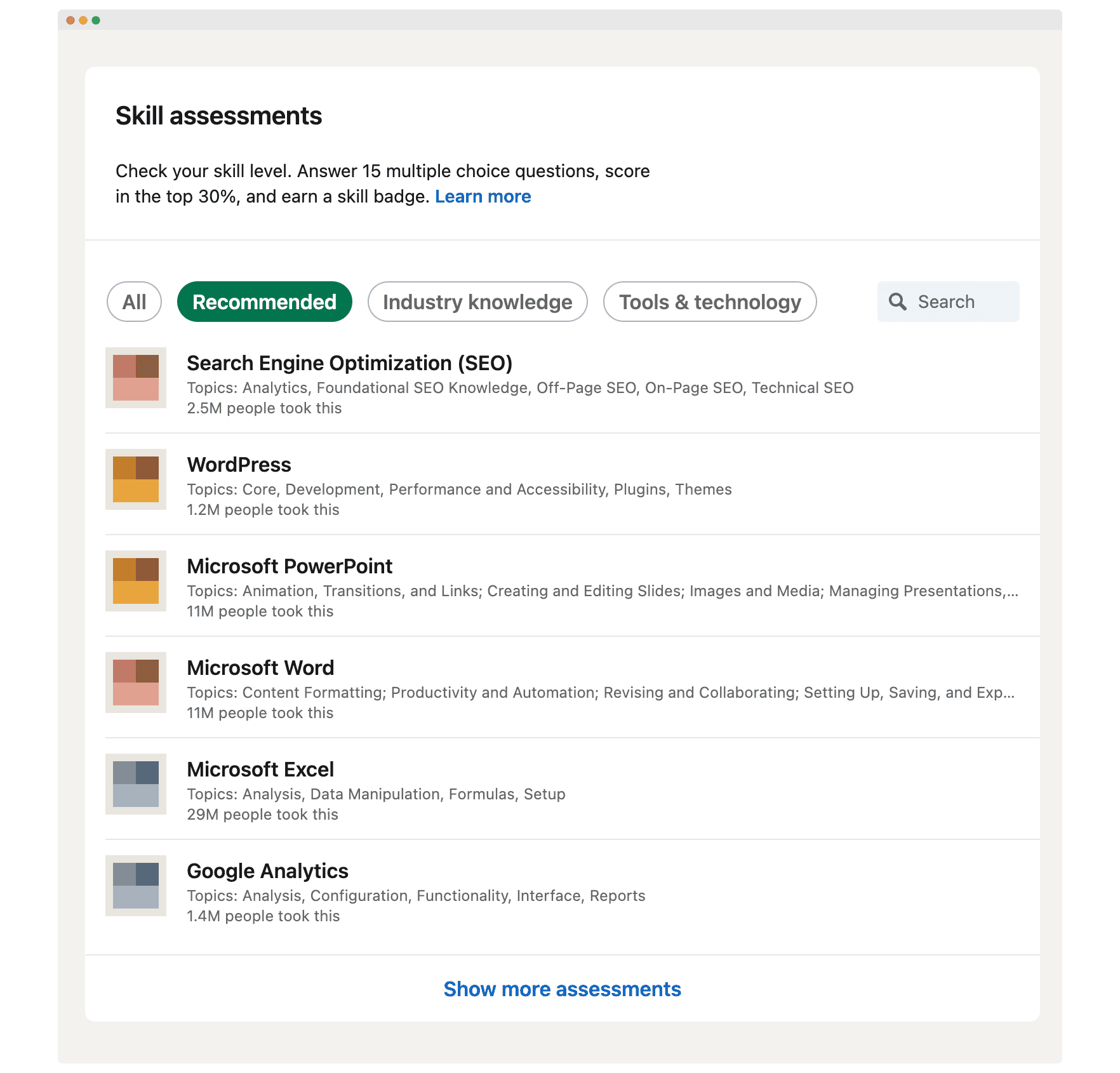
Task: Click the search magnifier icon
Action: 897,302
